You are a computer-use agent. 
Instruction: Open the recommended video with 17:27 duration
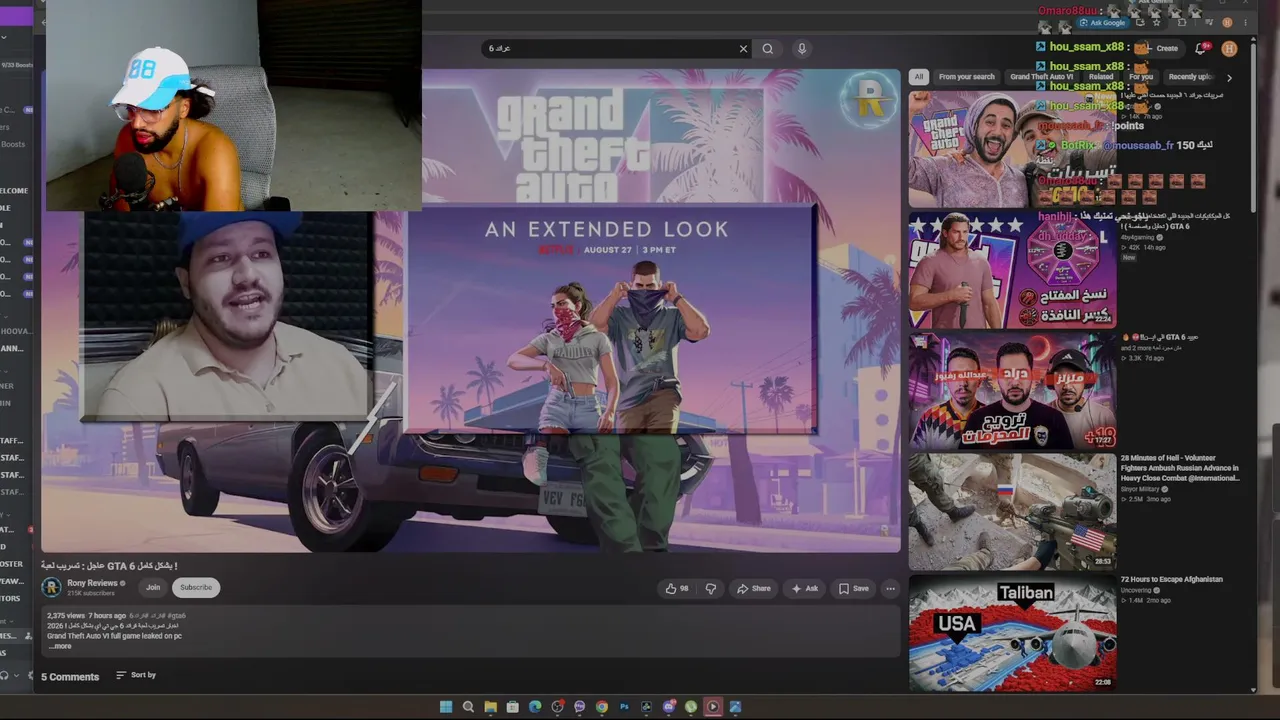click(1012, 391)
